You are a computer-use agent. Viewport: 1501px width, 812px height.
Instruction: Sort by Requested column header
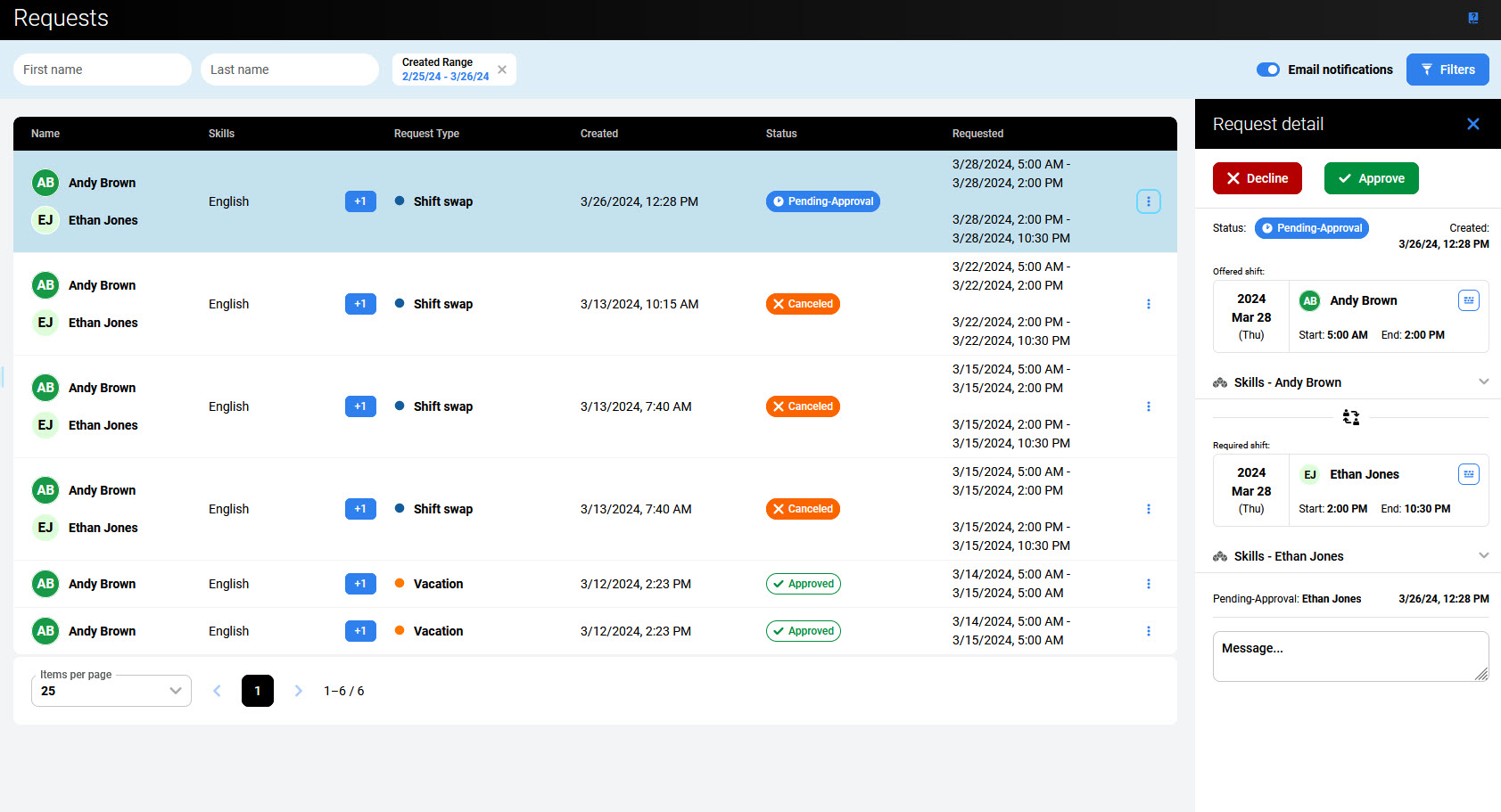pos(977,134)
